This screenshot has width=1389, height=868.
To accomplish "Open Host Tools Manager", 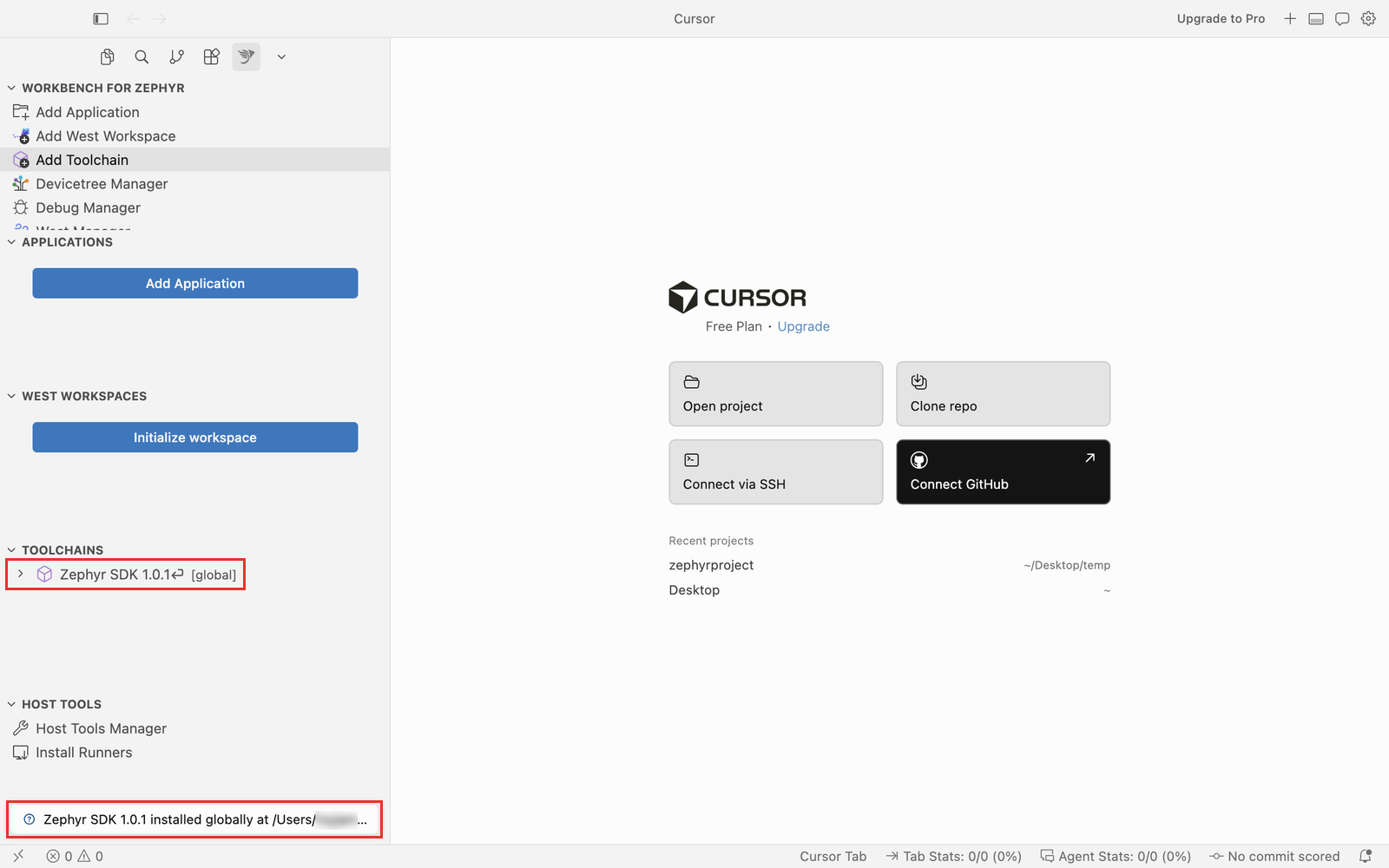I will click(194, 728).
